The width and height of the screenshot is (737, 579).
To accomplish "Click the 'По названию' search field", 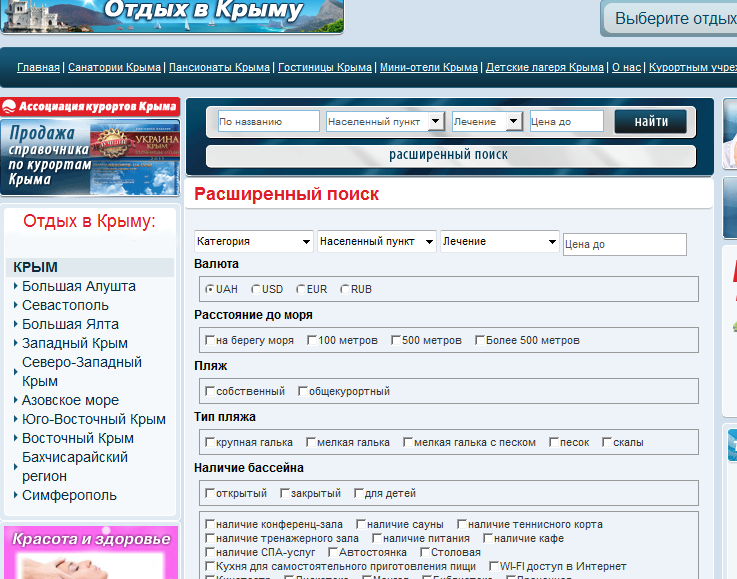I will click(268, 121).
